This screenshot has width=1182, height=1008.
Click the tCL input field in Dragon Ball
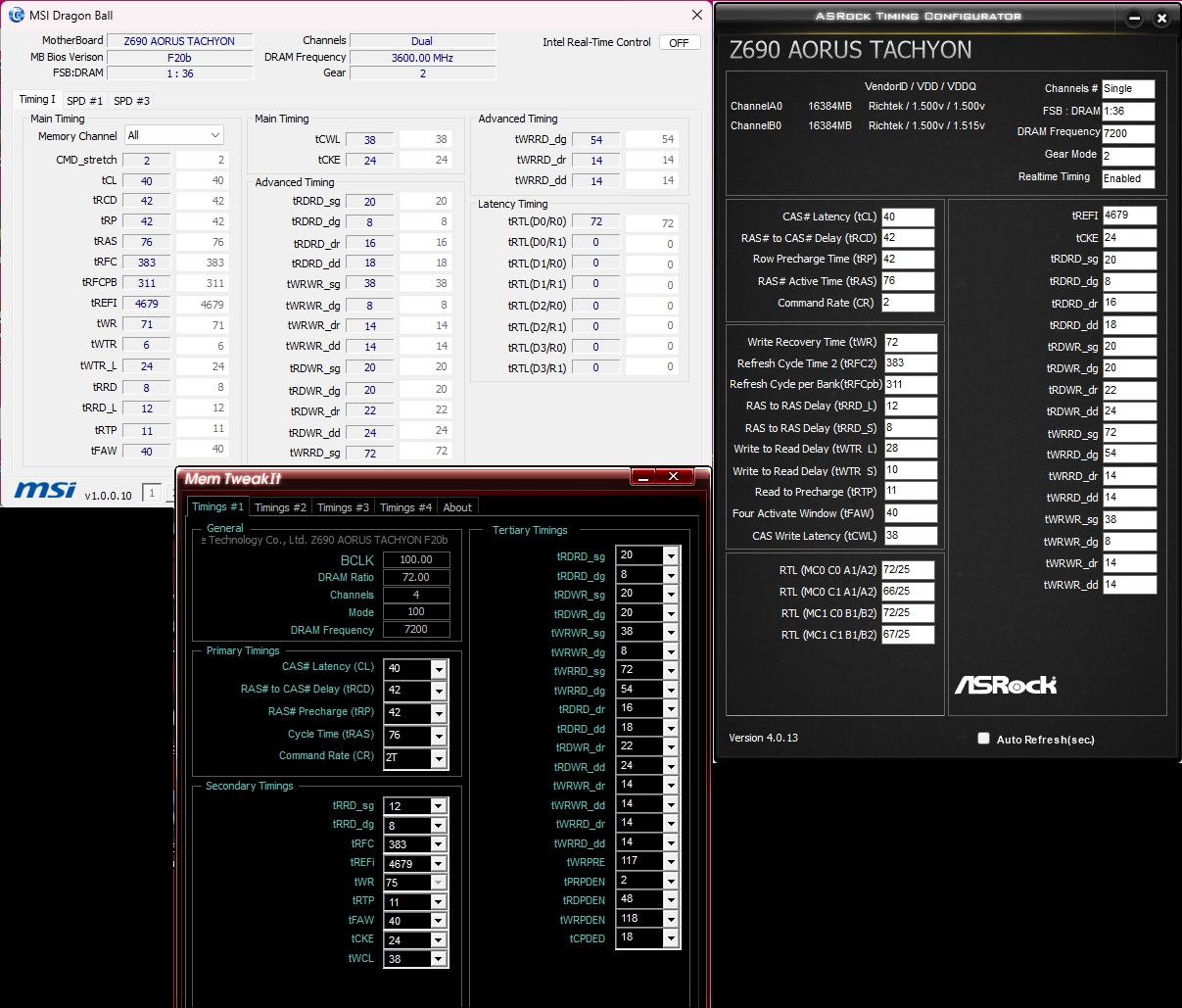coord(146,180)
